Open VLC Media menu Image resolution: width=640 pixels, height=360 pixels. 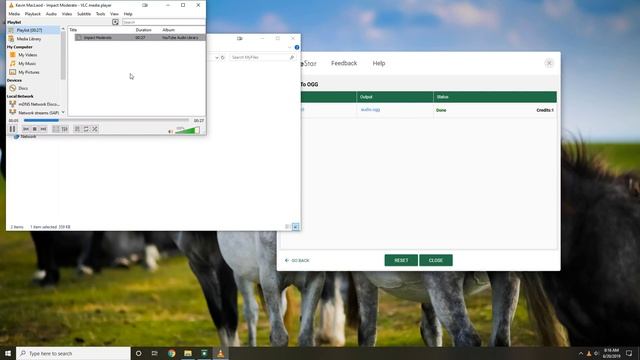[x=14, y=14]
